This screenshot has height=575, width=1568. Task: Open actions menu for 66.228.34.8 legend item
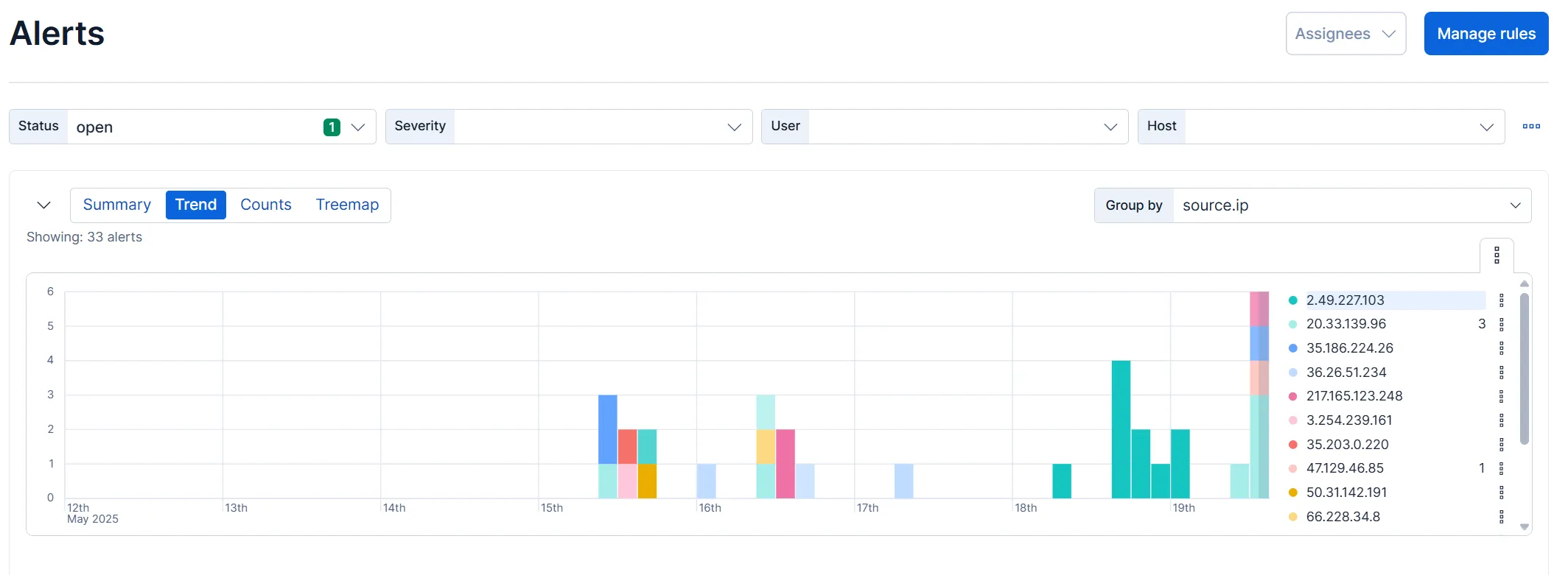pyautogui.click(x=1501, y=517)
